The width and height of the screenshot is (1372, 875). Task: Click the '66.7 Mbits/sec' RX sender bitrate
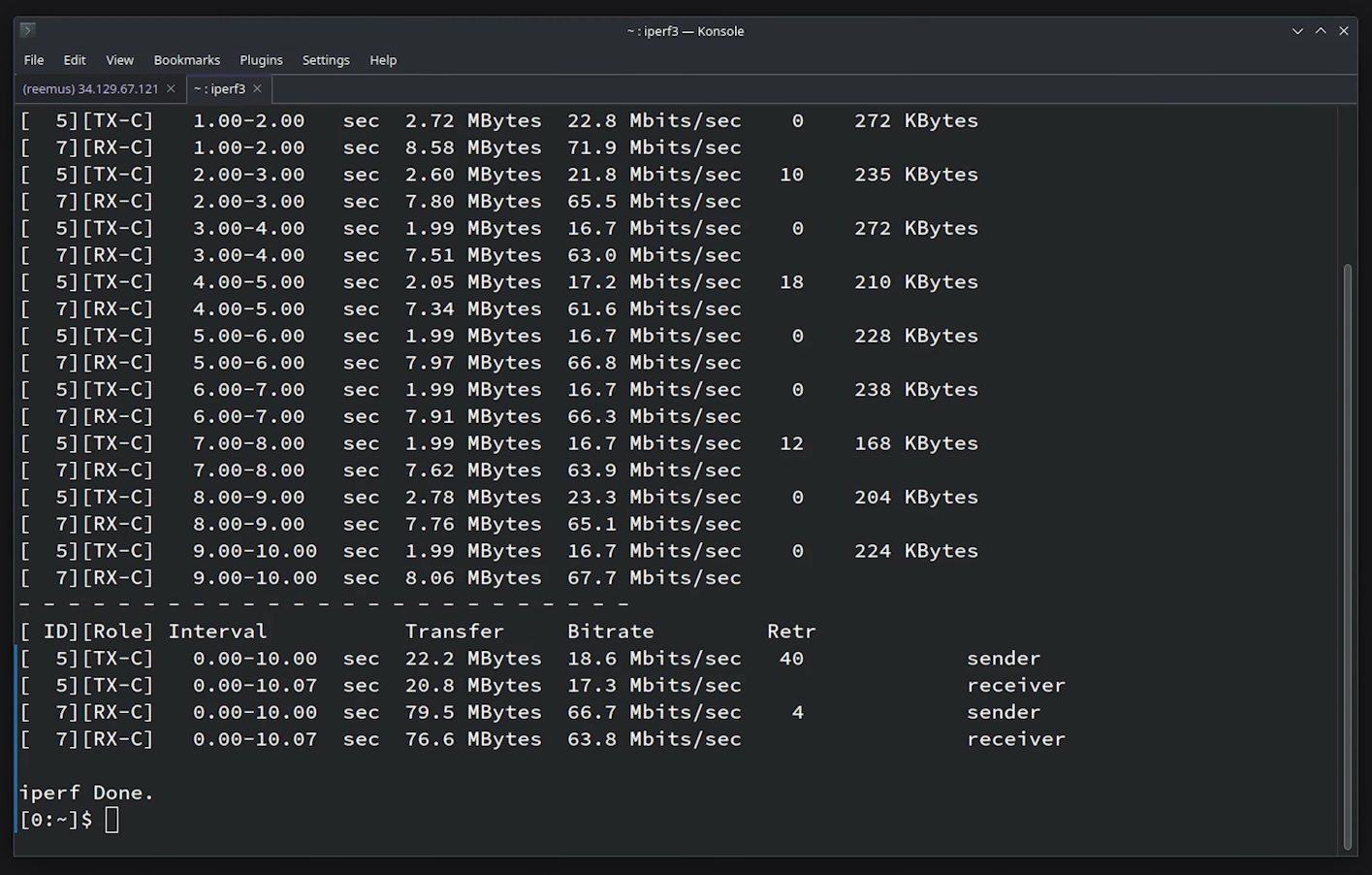[654, 712]
